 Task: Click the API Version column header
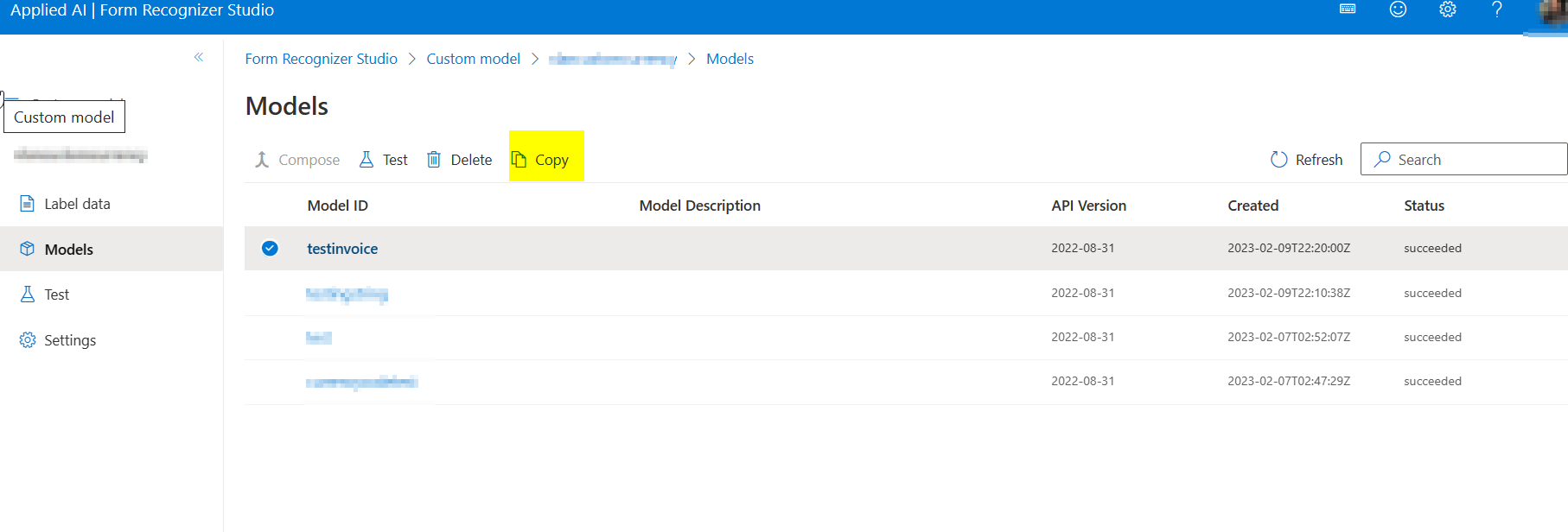click(x=1088, y=206)
